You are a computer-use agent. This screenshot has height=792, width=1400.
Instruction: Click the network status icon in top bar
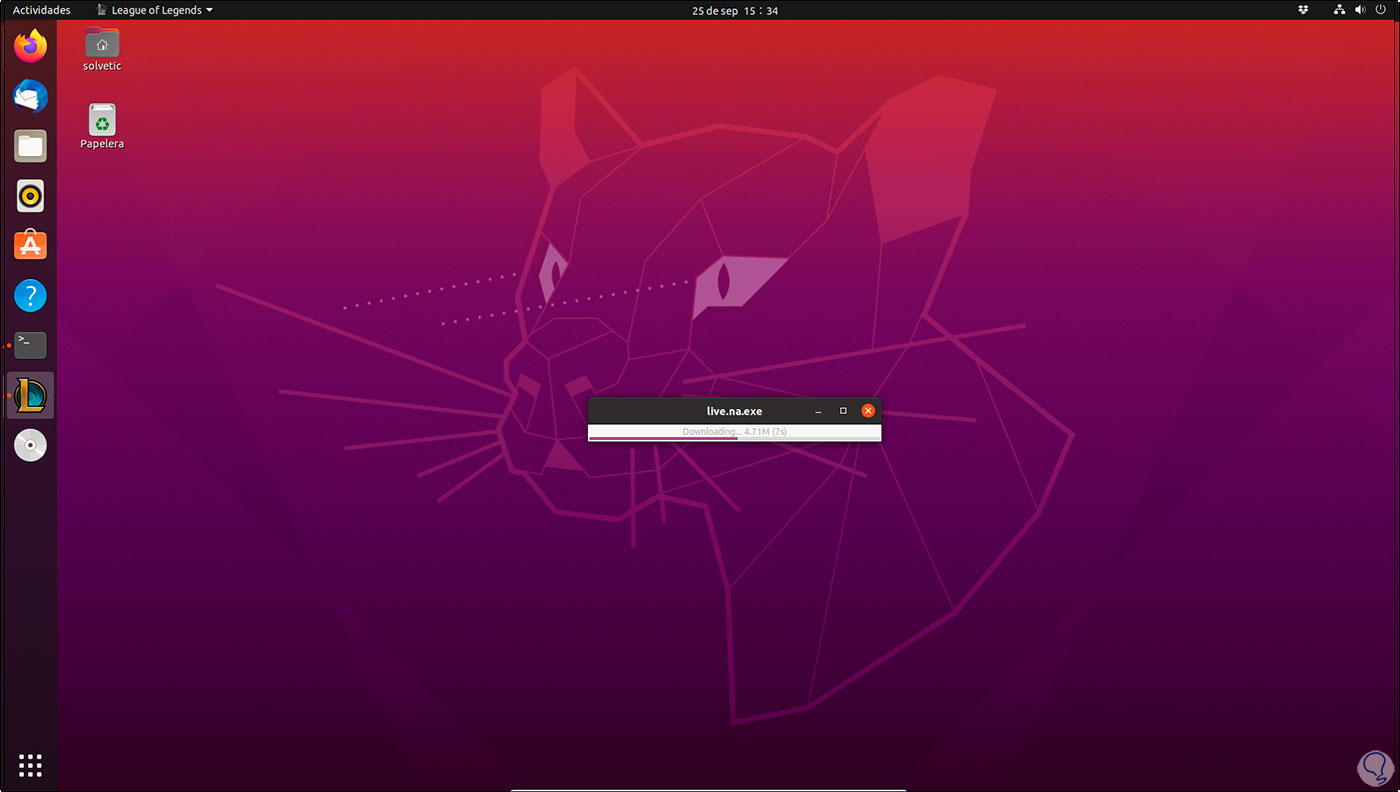click(x=1340, y=10)
